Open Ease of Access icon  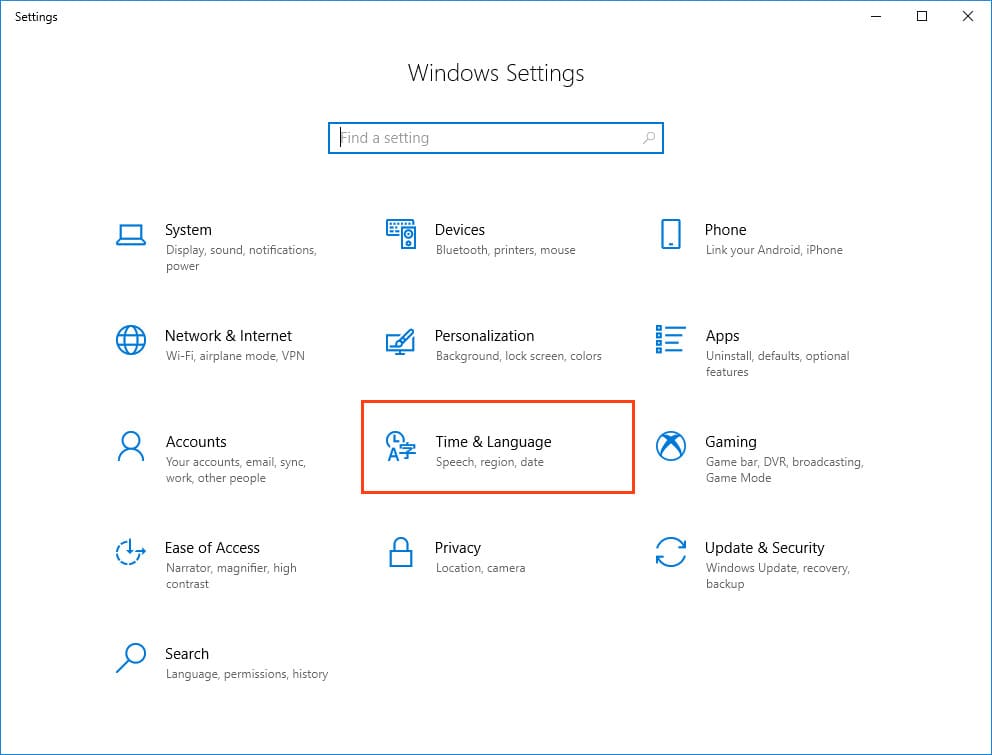[131, 552]
